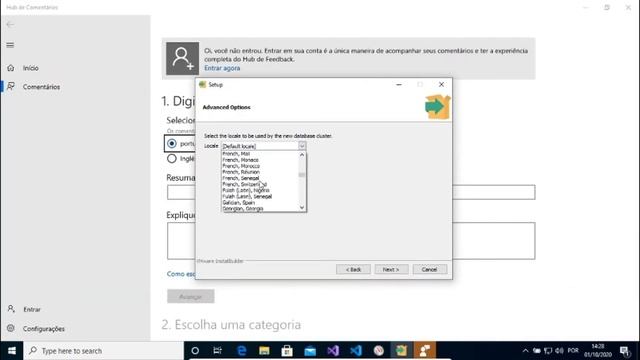The height and width of the screenshot is (360, 640).
Task: Click the Avançar button in Feedback Hub
Action: [x=191, y=296]
